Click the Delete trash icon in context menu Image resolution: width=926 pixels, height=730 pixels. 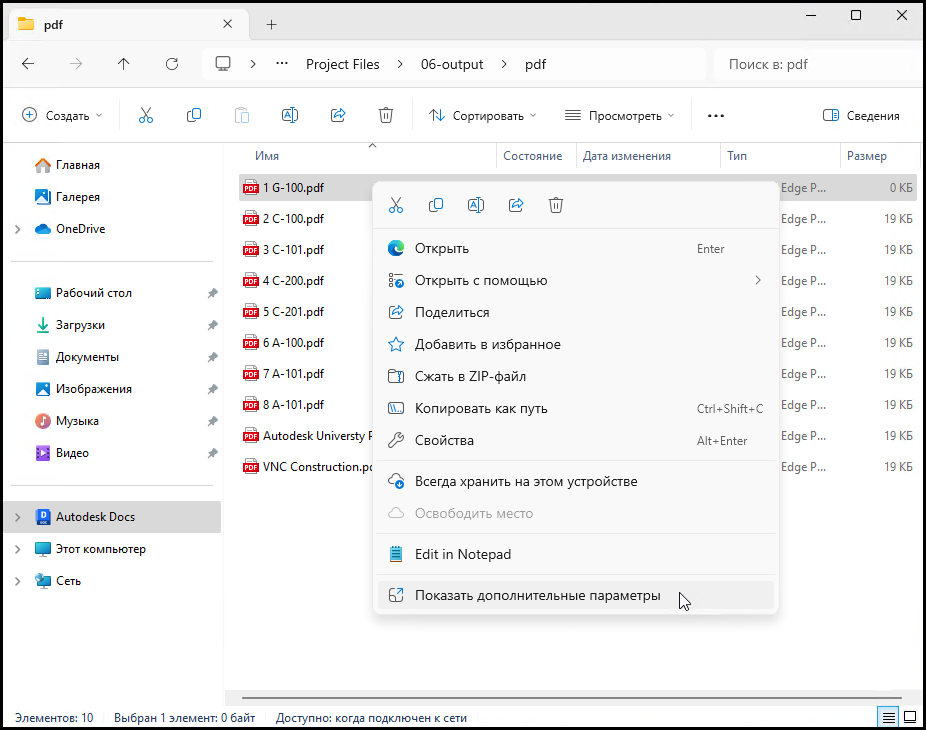click(556, 206)
